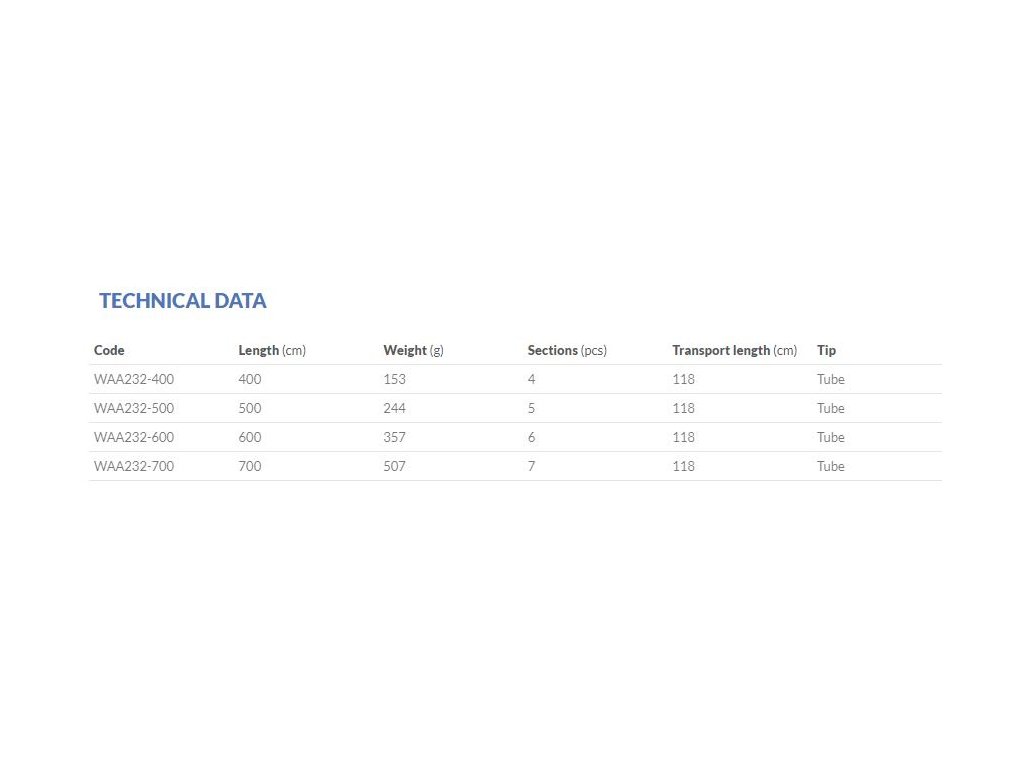Click transport length 118 in WAA232-500 row

[683, 408]
